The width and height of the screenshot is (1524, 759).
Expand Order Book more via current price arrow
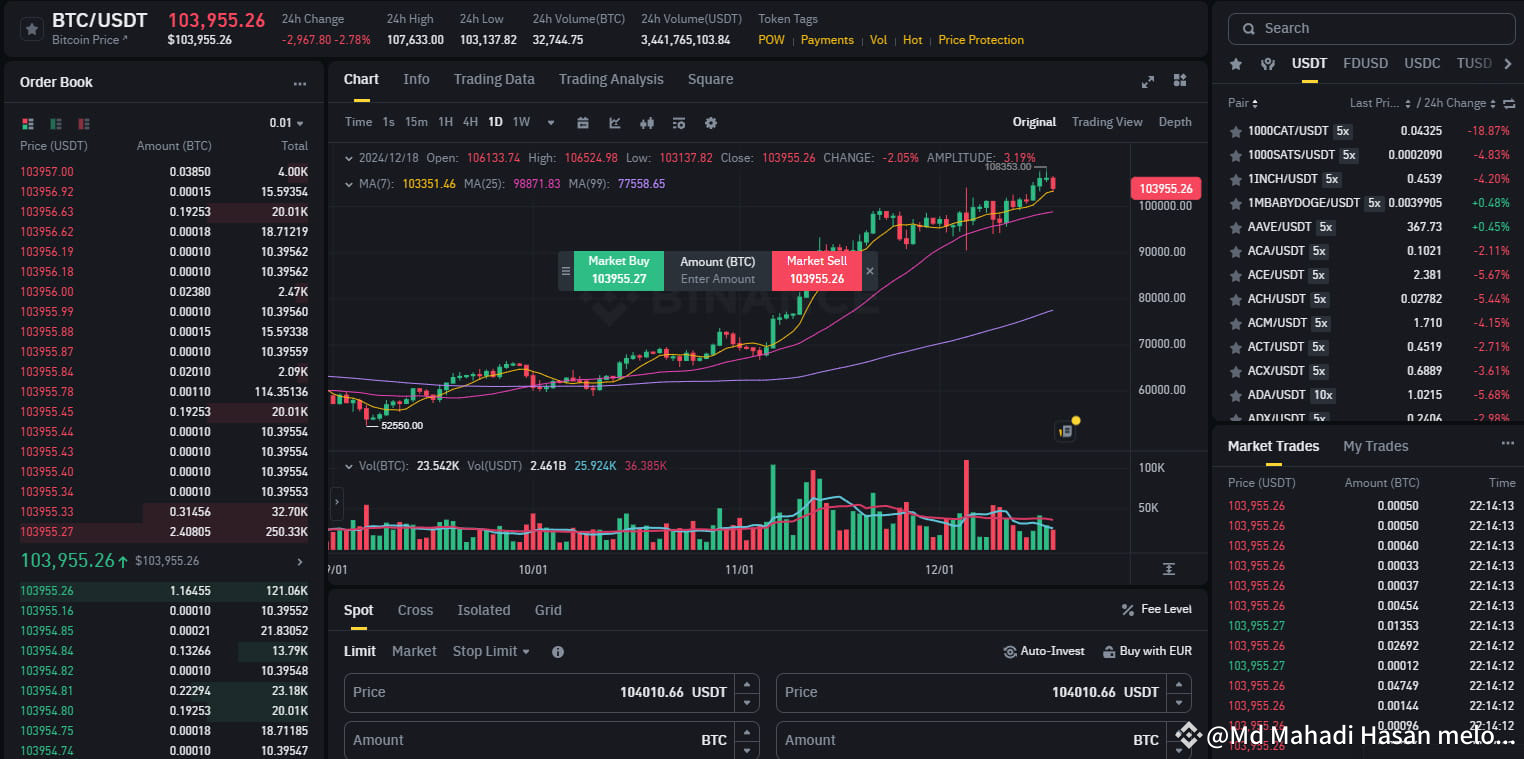(x=300, y=562)
